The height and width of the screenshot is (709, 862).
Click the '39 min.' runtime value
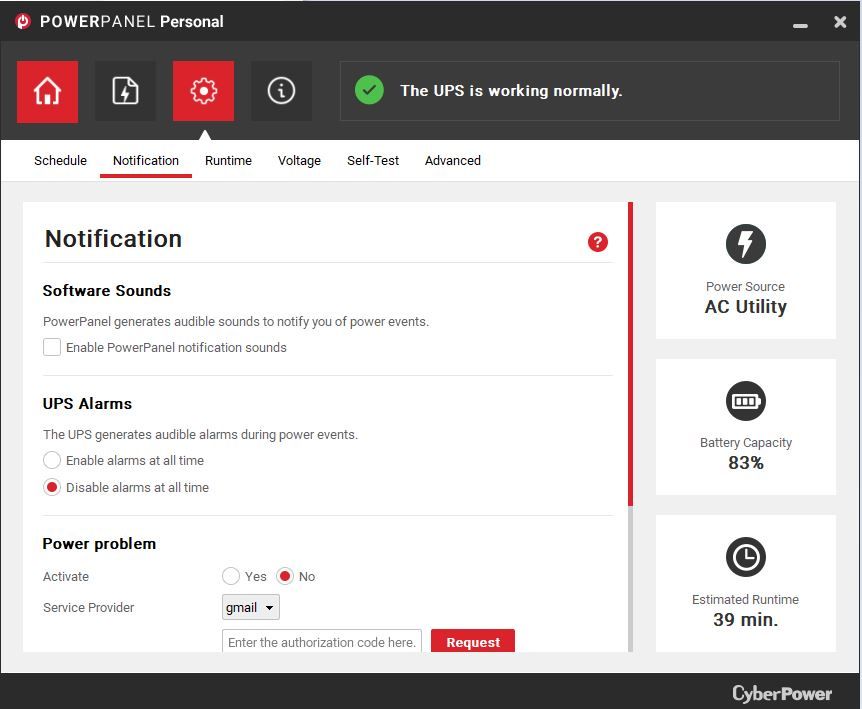[745, 619]
